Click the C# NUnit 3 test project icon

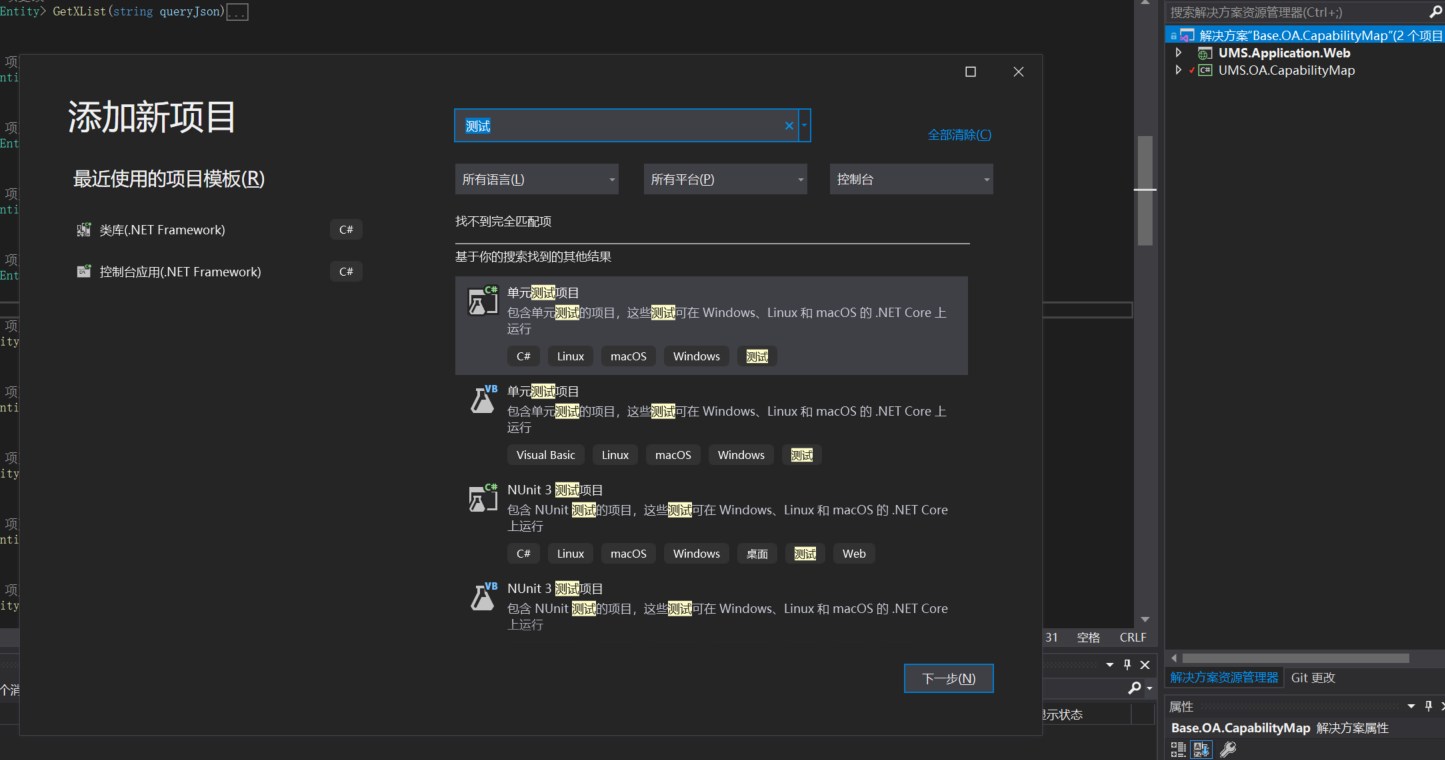coord(484,498)
